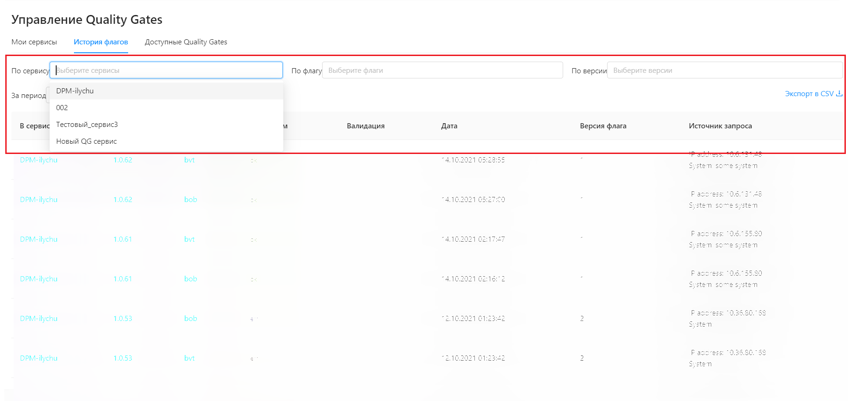Open the 'Выберите флаги' flag filter
The height and width of the screenshot is (401, 848).
click(x=442, y=71)
